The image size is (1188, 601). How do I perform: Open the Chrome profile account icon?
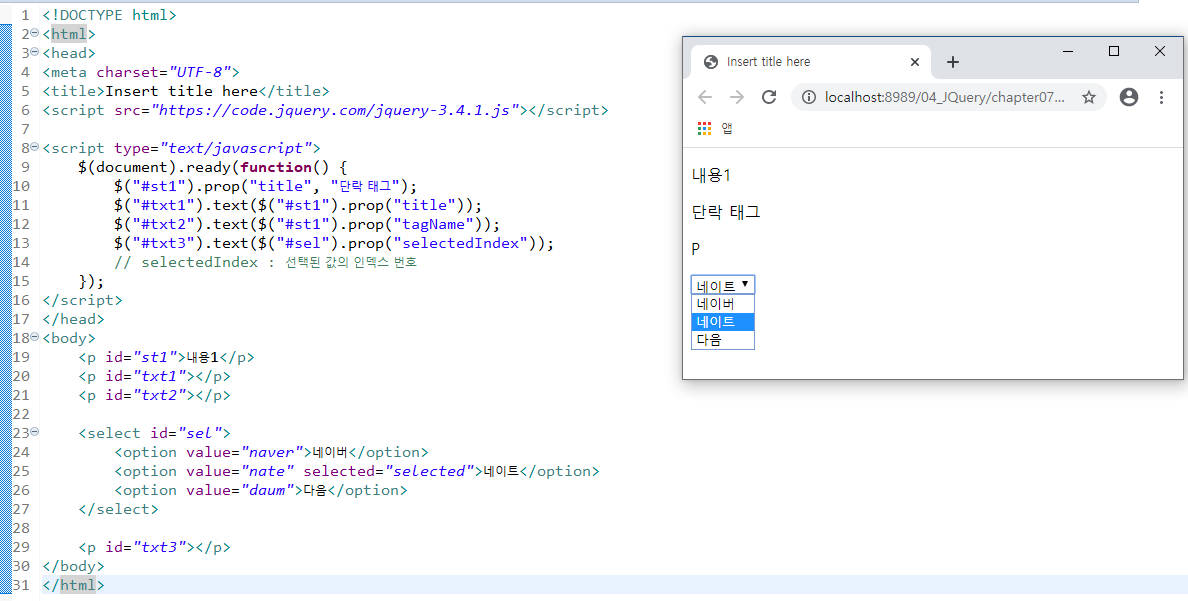1129,97
